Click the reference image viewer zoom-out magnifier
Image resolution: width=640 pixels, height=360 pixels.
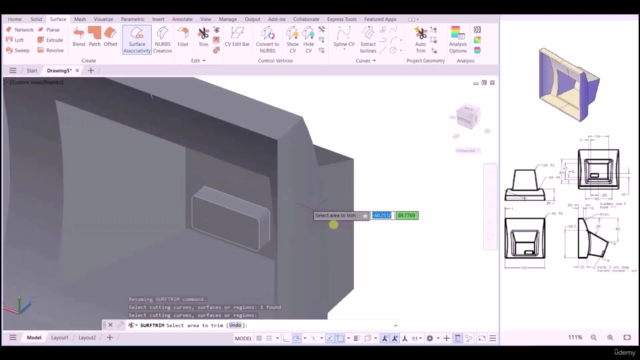click(594, 338)
